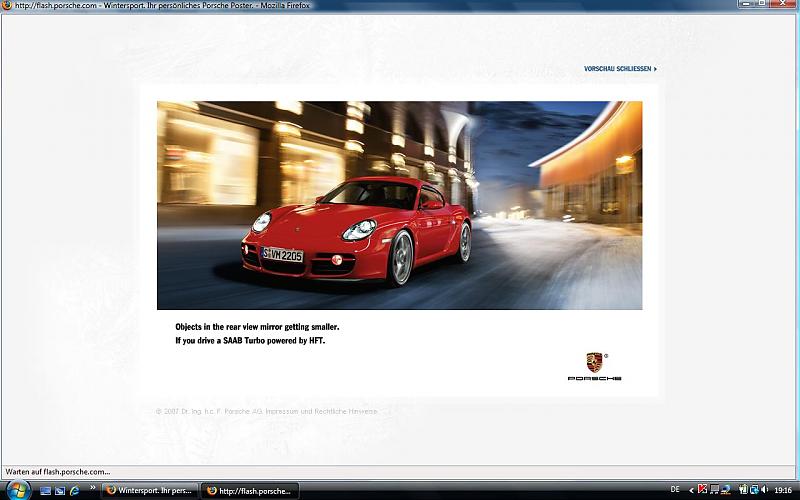Screen dimensions: 800x500
Task: Expand the quick launch overflow chevron
Action: 92,487
